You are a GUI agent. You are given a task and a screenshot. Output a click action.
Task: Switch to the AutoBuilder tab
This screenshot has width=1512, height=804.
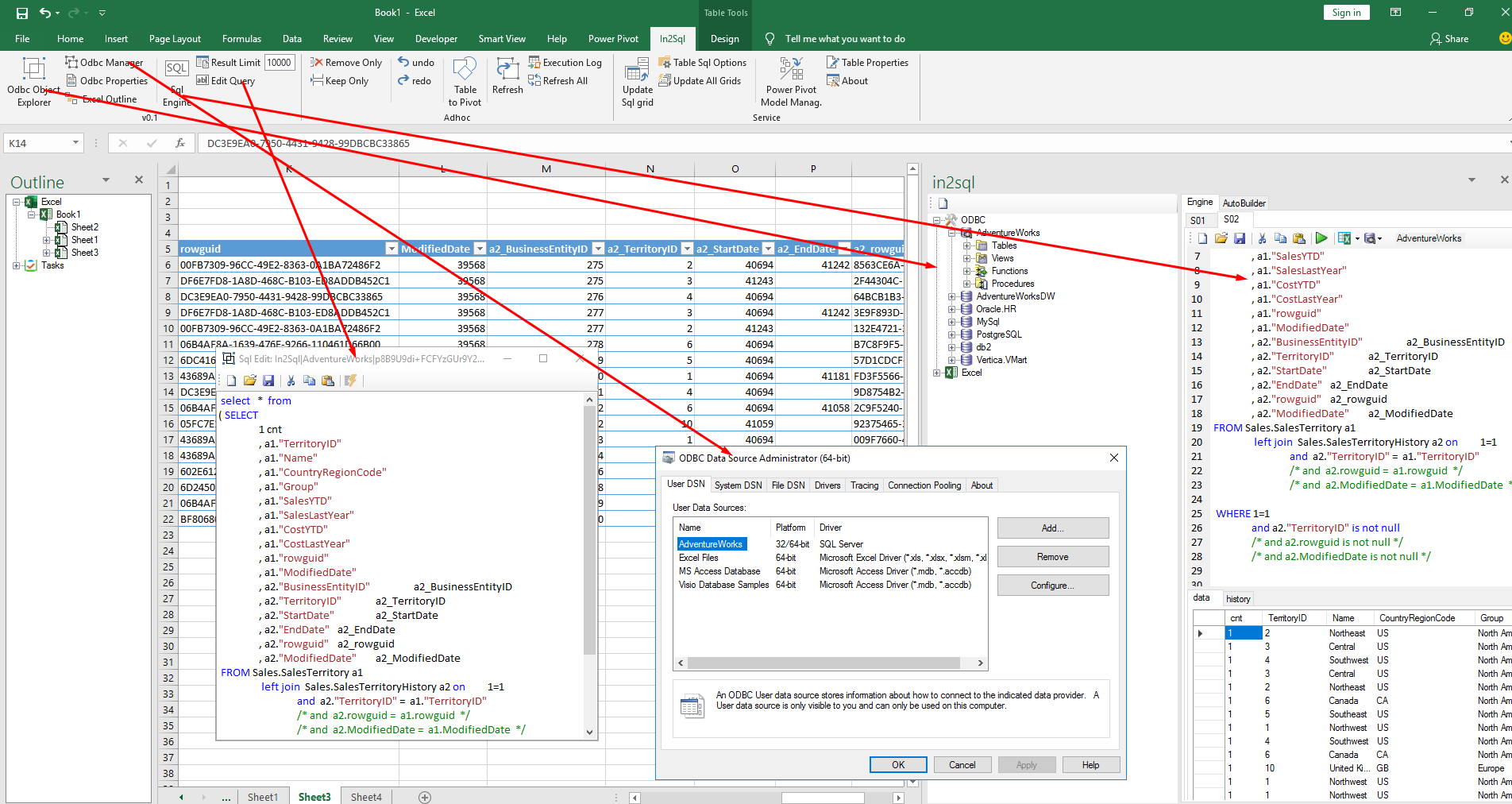pos(1244,203)
